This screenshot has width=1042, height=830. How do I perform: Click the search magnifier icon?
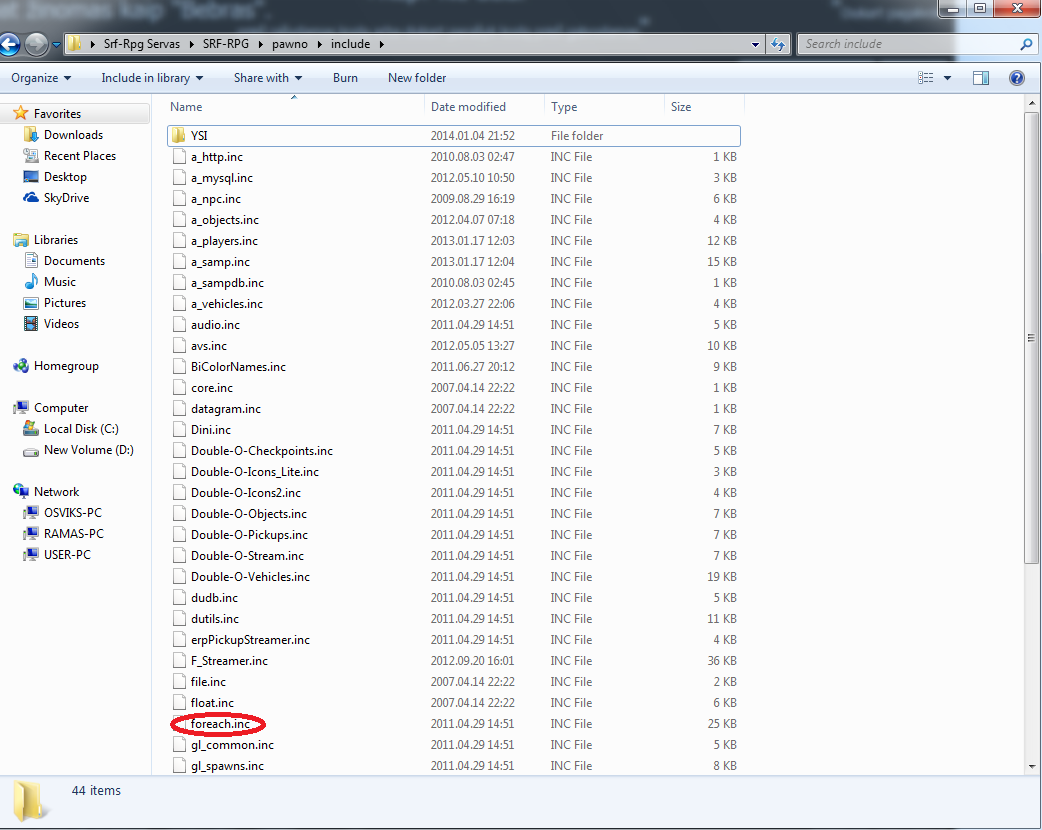pyautogui.click(x=1026, y=45)
